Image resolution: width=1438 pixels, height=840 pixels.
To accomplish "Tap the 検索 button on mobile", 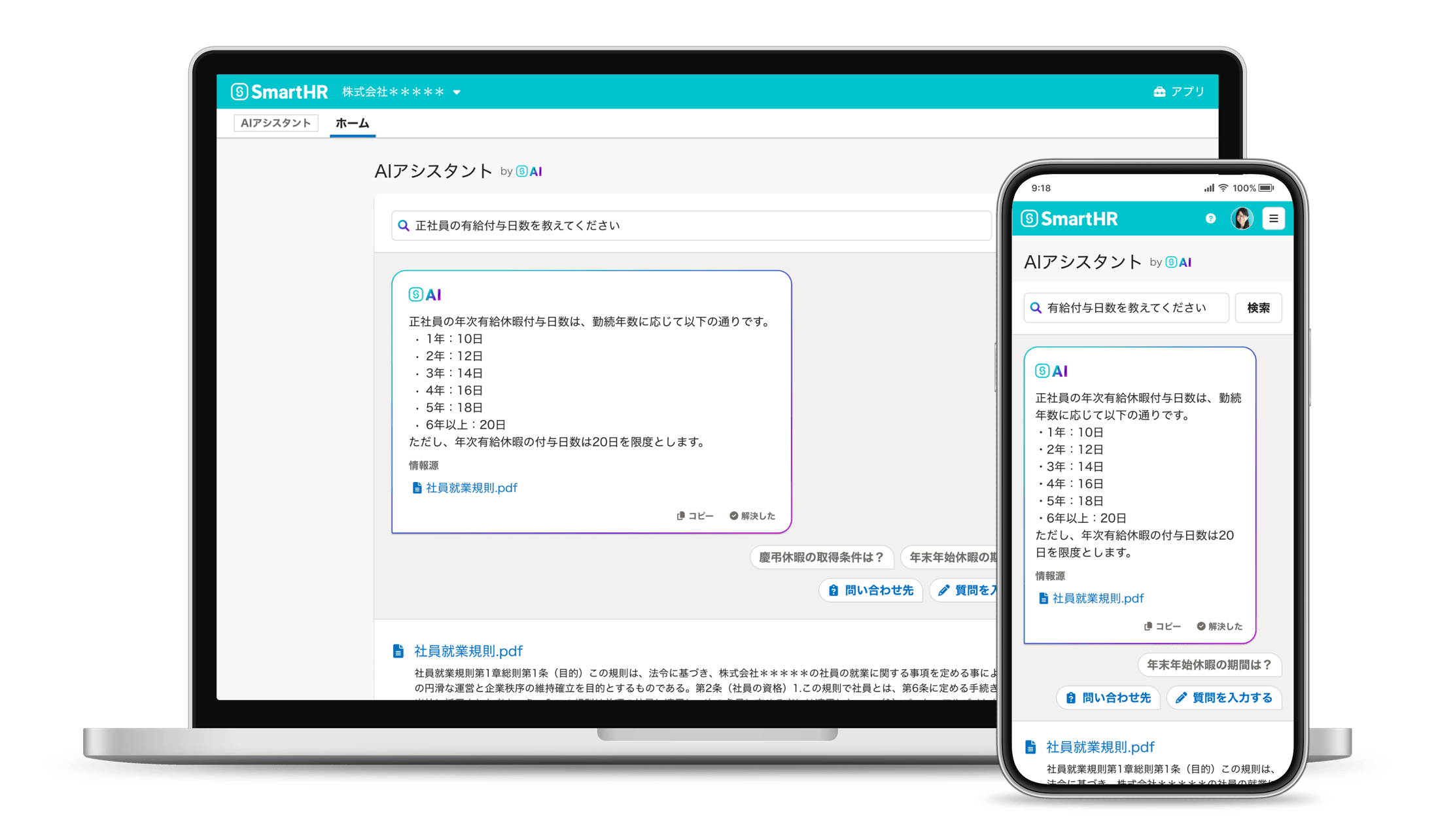I will tap(1258, 307).
